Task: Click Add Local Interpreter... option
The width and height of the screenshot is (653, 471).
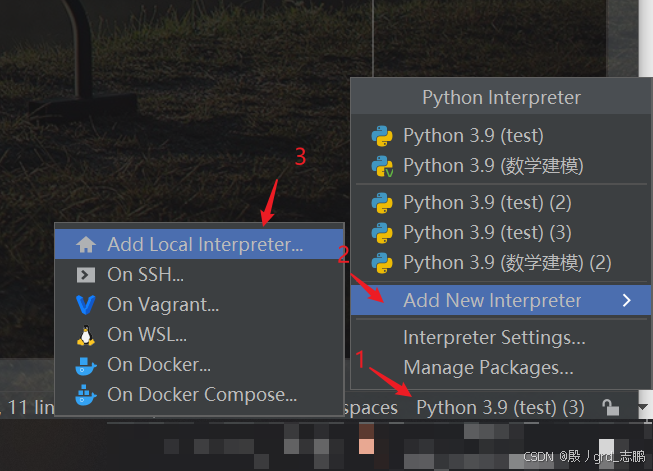Action: (x=199, y=244)
